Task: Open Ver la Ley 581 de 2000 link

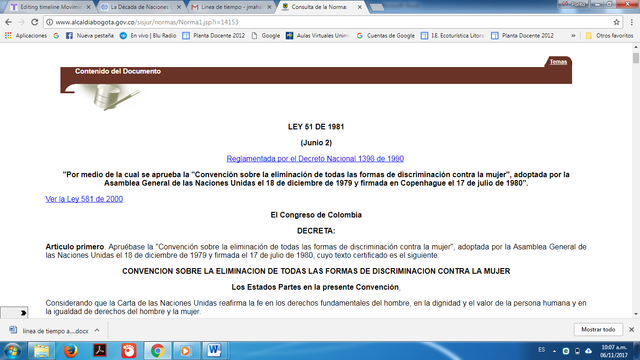Action: (x=84, y=199)
